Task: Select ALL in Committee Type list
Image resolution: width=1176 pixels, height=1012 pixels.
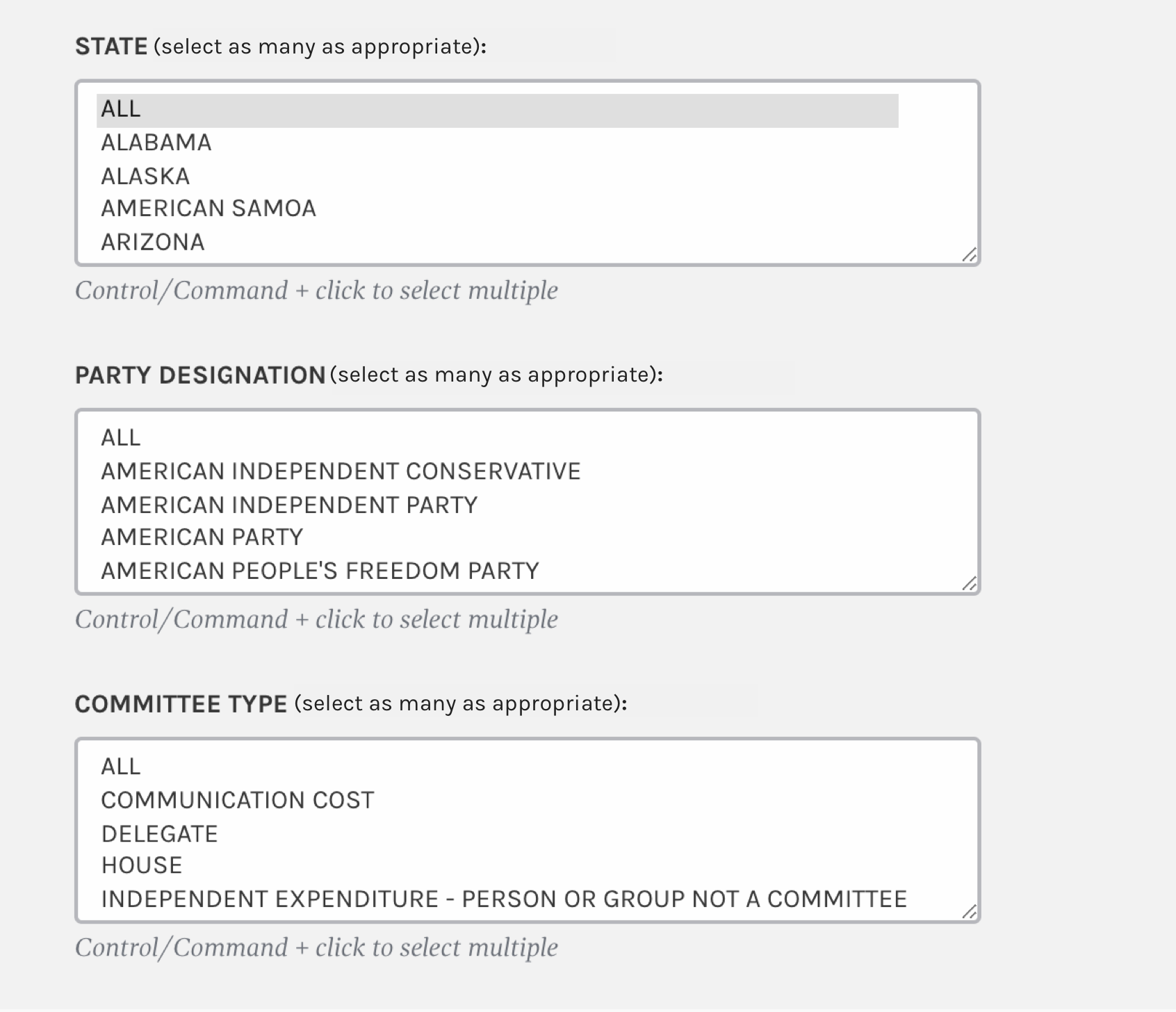Action: click(497, 767)
